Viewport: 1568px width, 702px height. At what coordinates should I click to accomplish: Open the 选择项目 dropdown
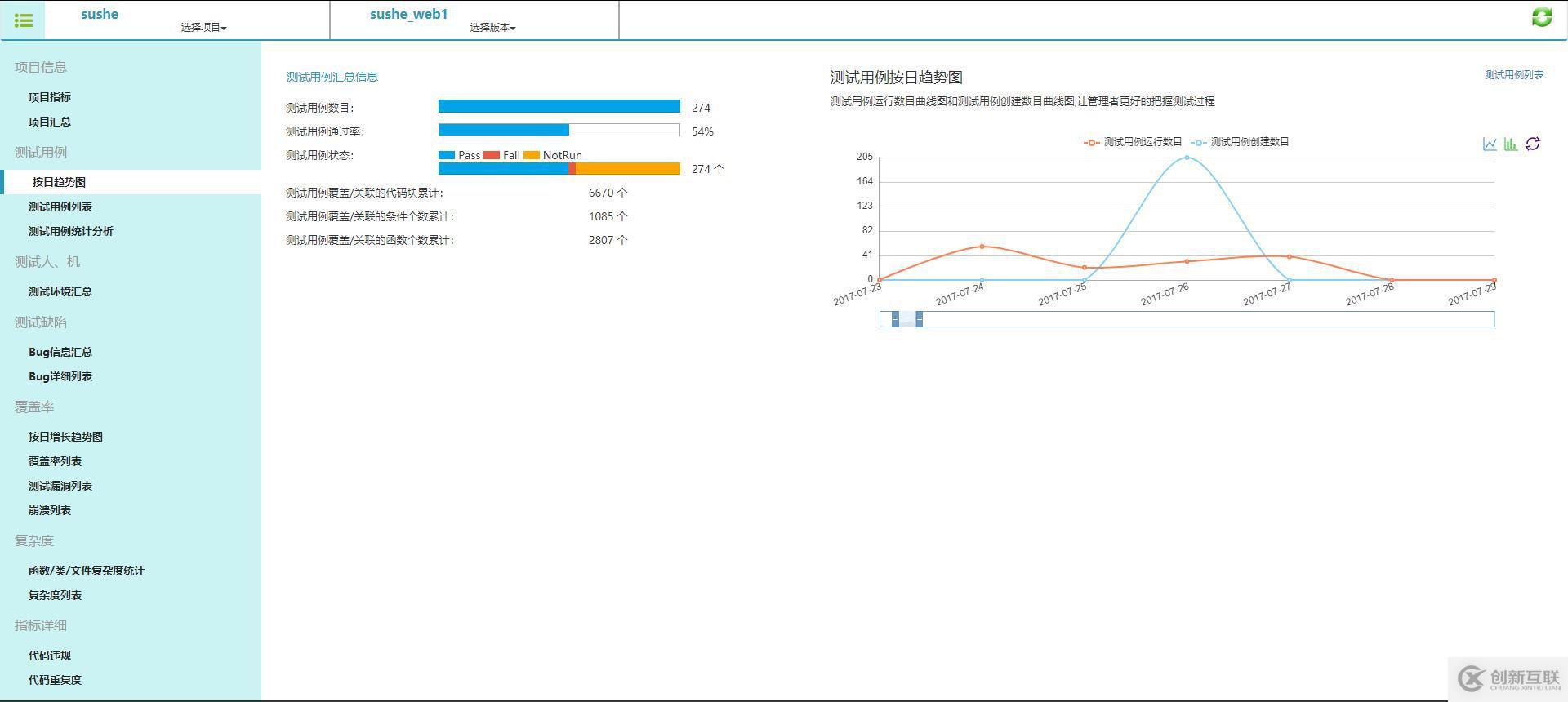(x=203, y=27)
